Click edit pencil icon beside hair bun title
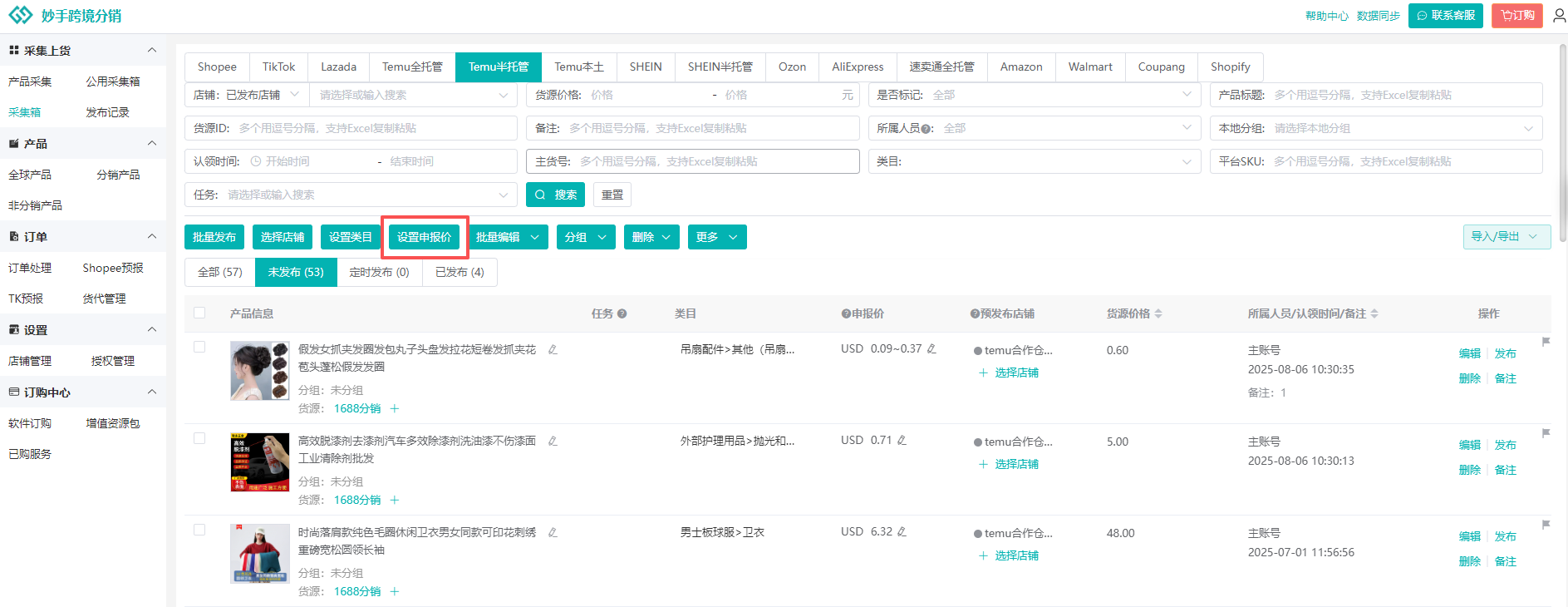1568x607 pixels. coord(553,350)
